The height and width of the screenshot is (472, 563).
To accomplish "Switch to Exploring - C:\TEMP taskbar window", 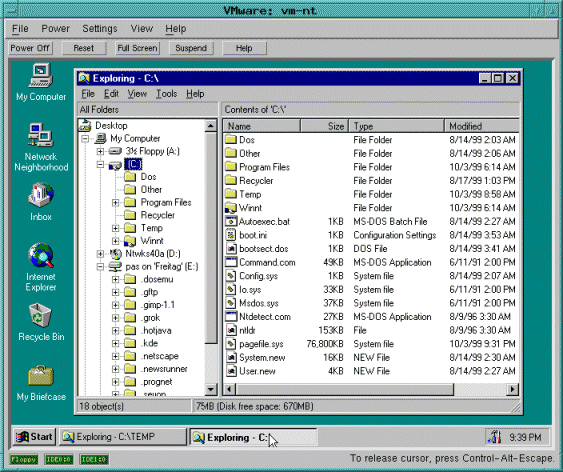I will (x=122, y=437).
